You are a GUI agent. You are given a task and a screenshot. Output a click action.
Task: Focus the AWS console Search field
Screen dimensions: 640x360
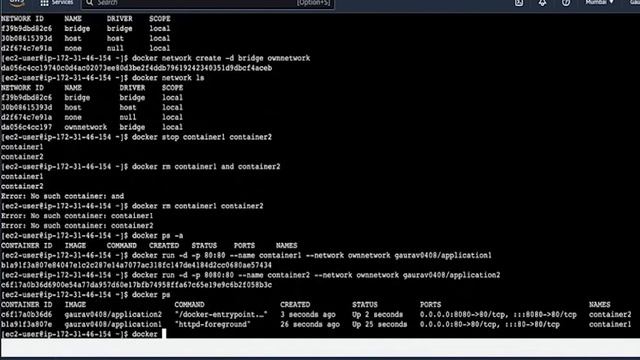coord(208,3)
